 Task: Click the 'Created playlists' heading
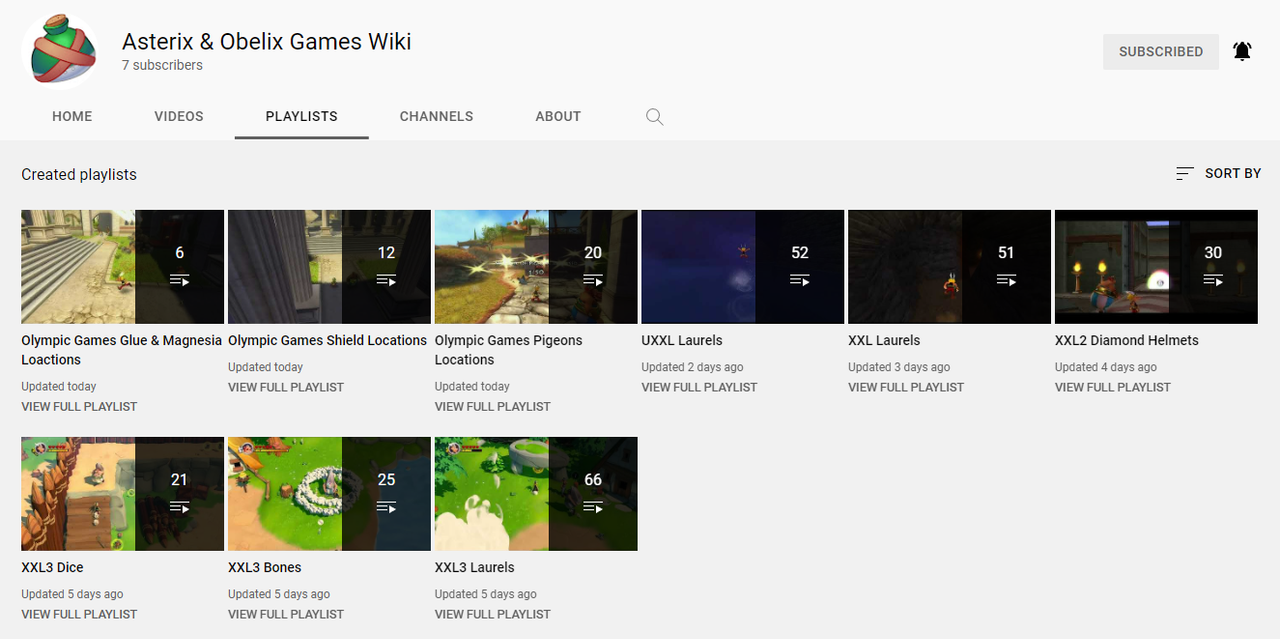pyautogui.click(x=79, y=174)
